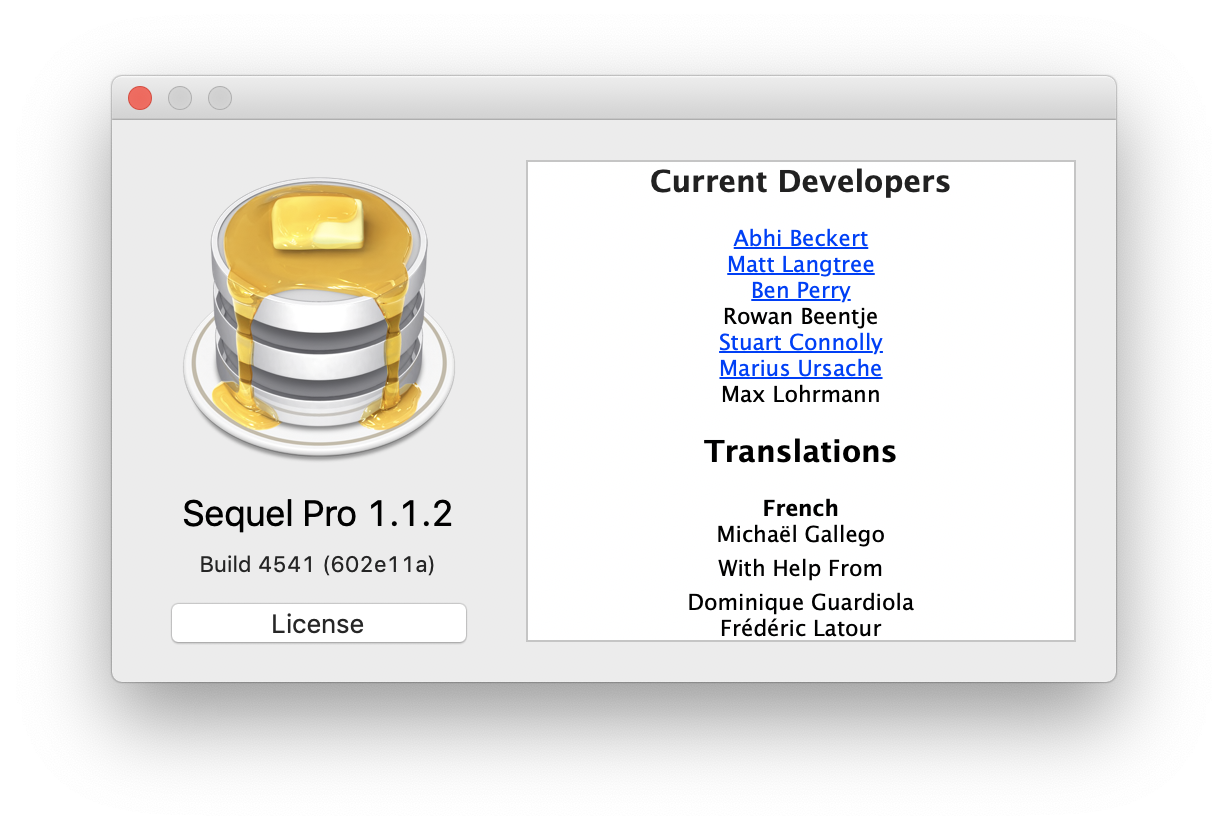This screenshot has width=1228, height=830.
Task: Select the Rowan Beentje credit entry
Action: (800, 316)
